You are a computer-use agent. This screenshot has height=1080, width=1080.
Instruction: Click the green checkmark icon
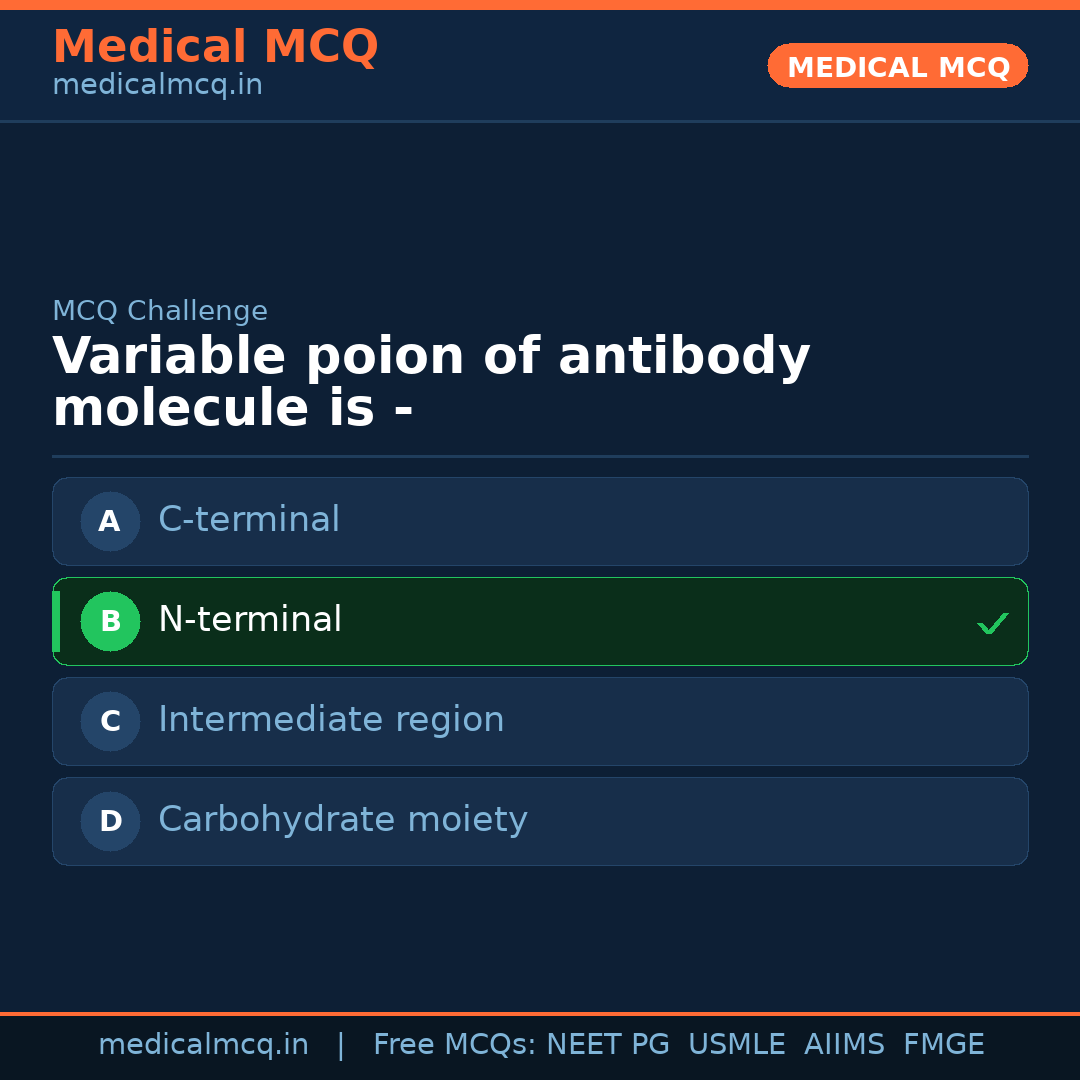pos(992,624)
